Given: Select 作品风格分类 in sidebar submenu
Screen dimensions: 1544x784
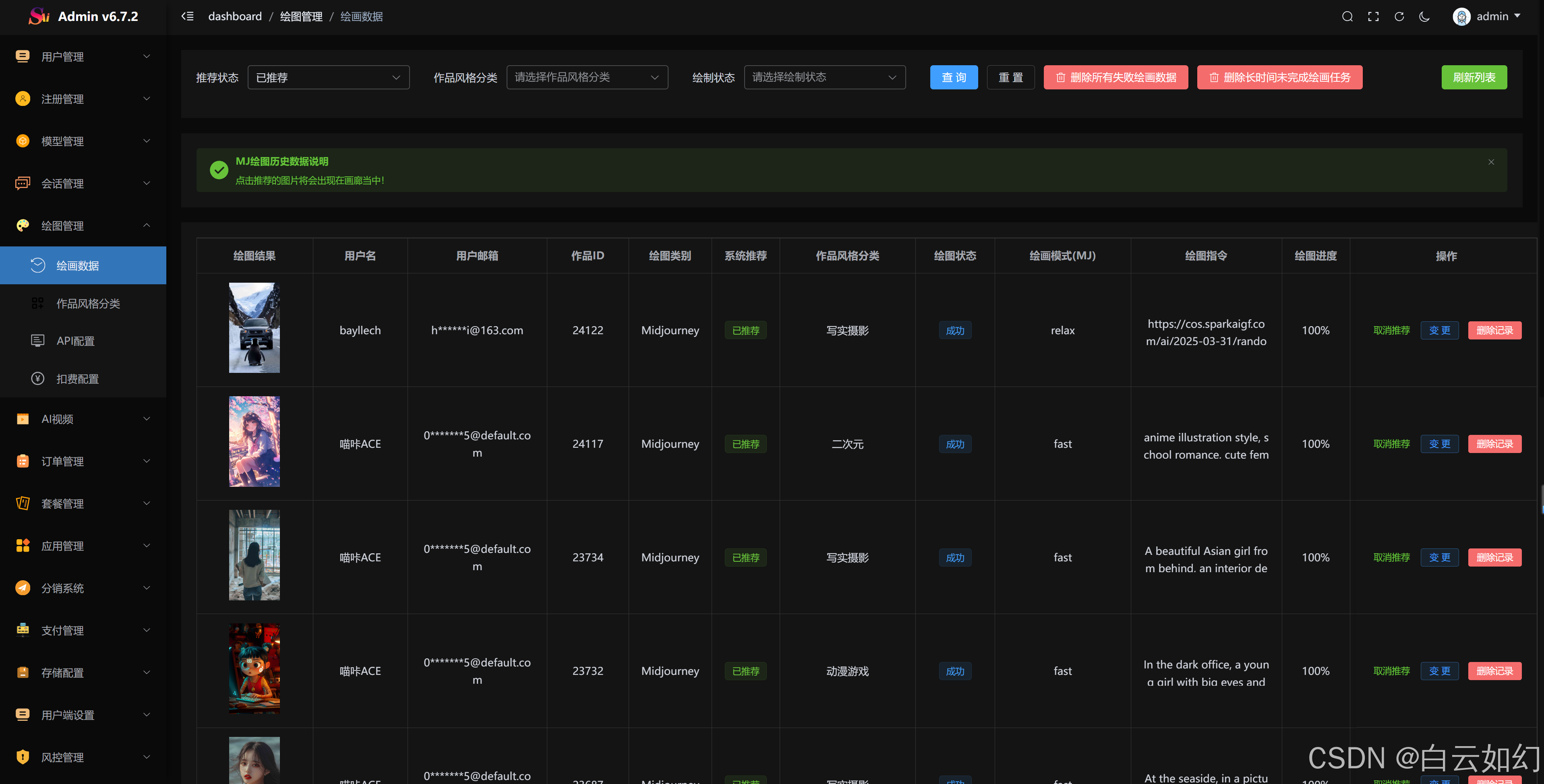Looking at the screenshot, I should pos(87,303).
